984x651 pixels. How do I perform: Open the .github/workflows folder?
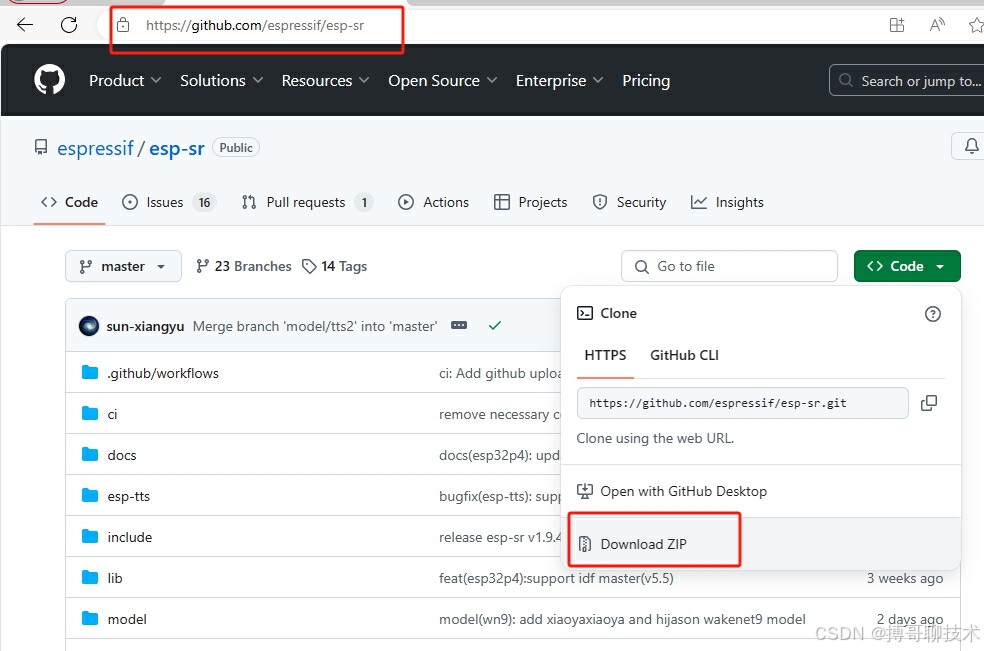click(163, 373)
